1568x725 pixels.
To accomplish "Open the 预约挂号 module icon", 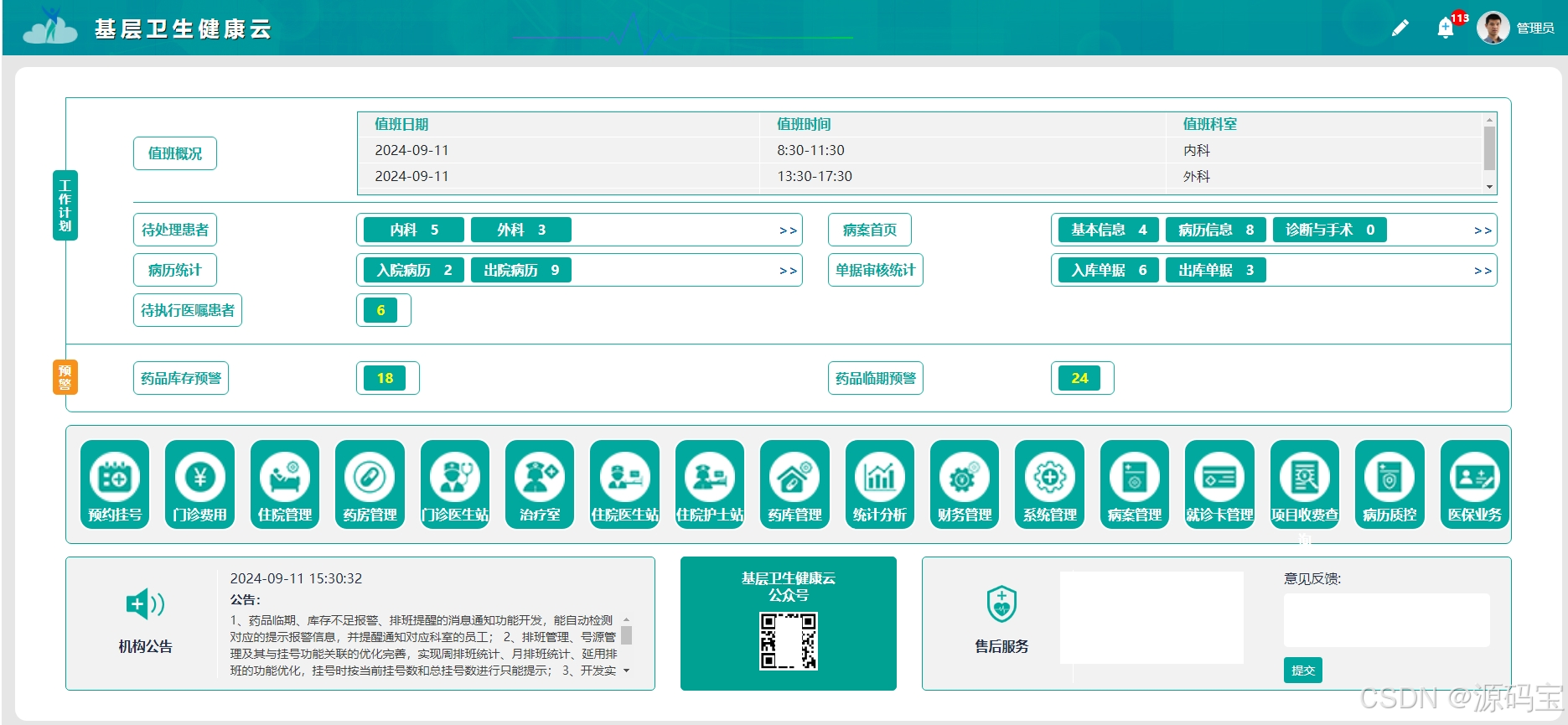I will (x=115, y=484).
